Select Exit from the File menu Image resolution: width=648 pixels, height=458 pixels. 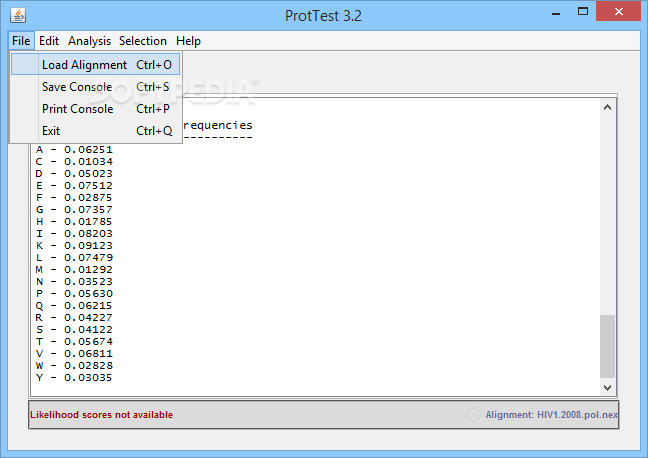[95, 131]
